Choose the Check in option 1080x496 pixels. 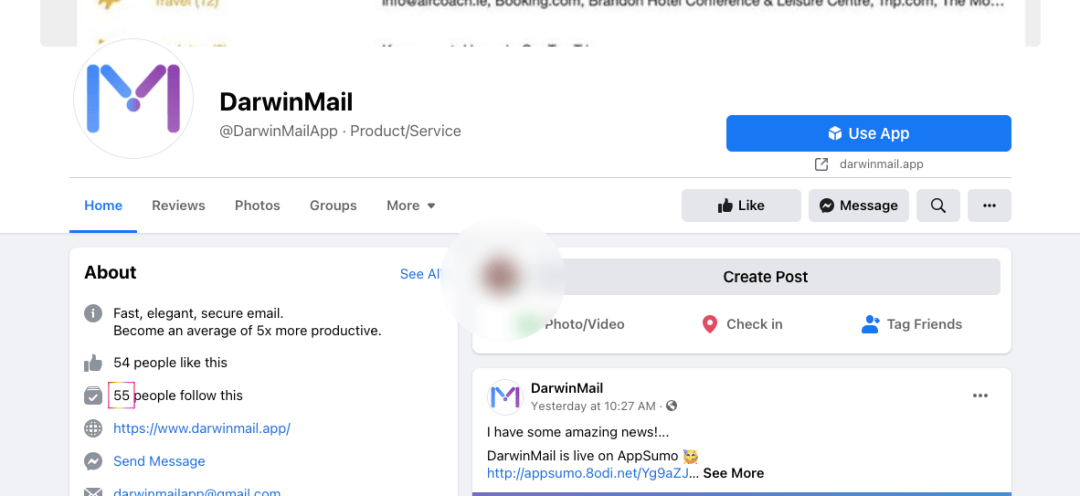742,324
